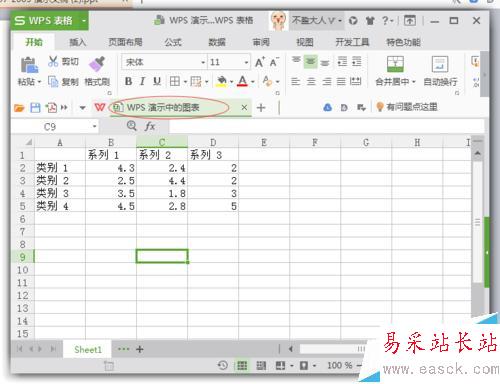Click the fx insert function icon
The width and height of the screenshot is (500, 384).
150,126
